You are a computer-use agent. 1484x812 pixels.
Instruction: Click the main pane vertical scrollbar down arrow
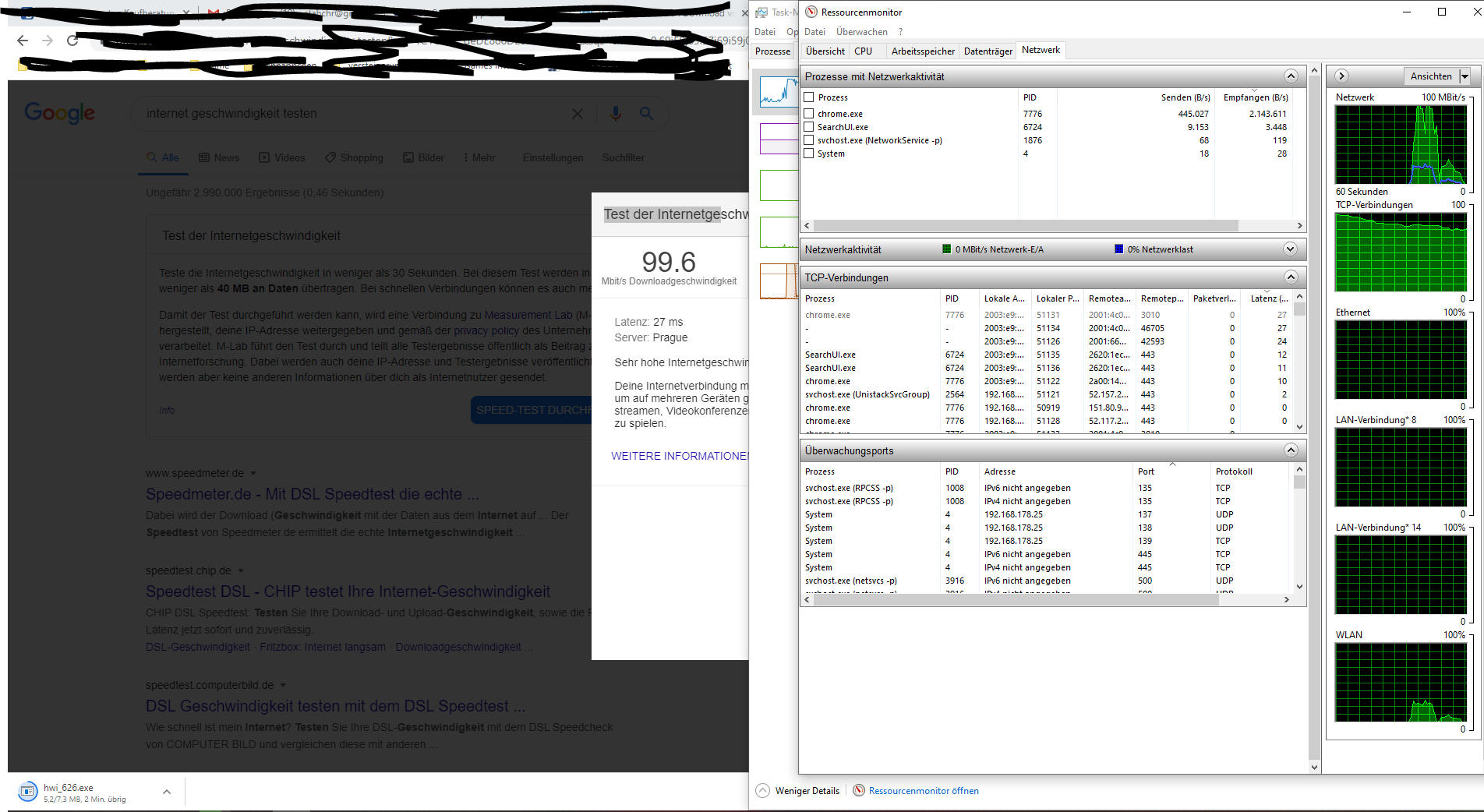(1314, 768)
